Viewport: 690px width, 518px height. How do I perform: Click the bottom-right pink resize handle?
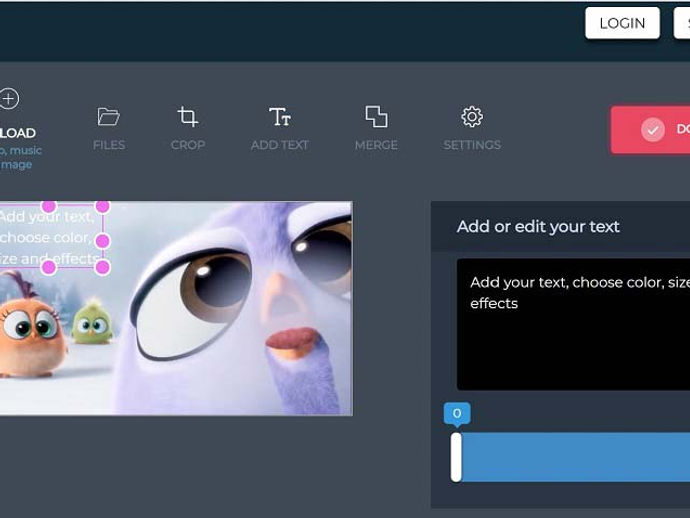click(x=103, y=267)
